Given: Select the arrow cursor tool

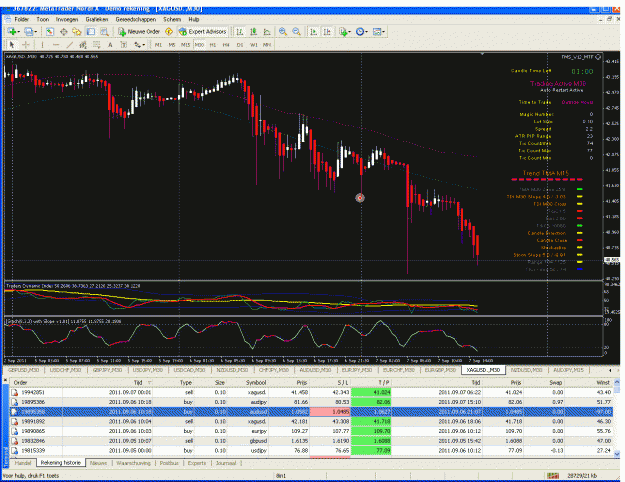Looking at the screenshot, I should point(12,45).
